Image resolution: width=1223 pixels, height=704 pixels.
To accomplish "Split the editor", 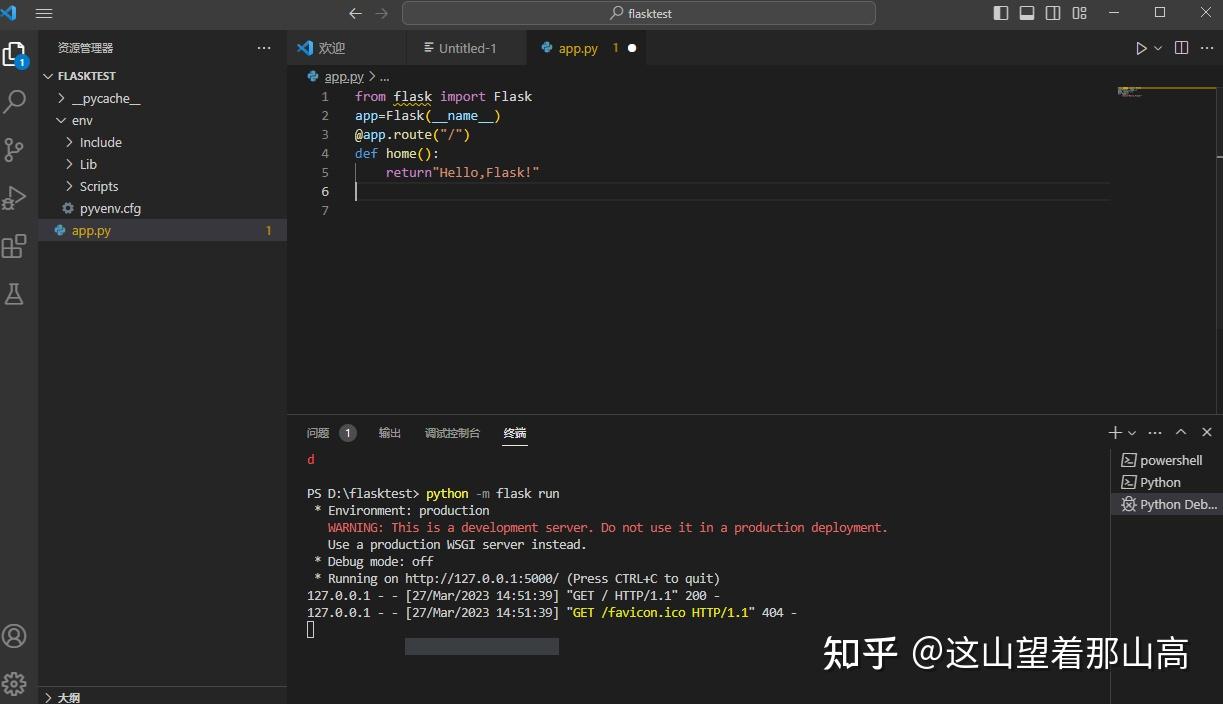I will pyautogui.click(x=1181, y=47).
